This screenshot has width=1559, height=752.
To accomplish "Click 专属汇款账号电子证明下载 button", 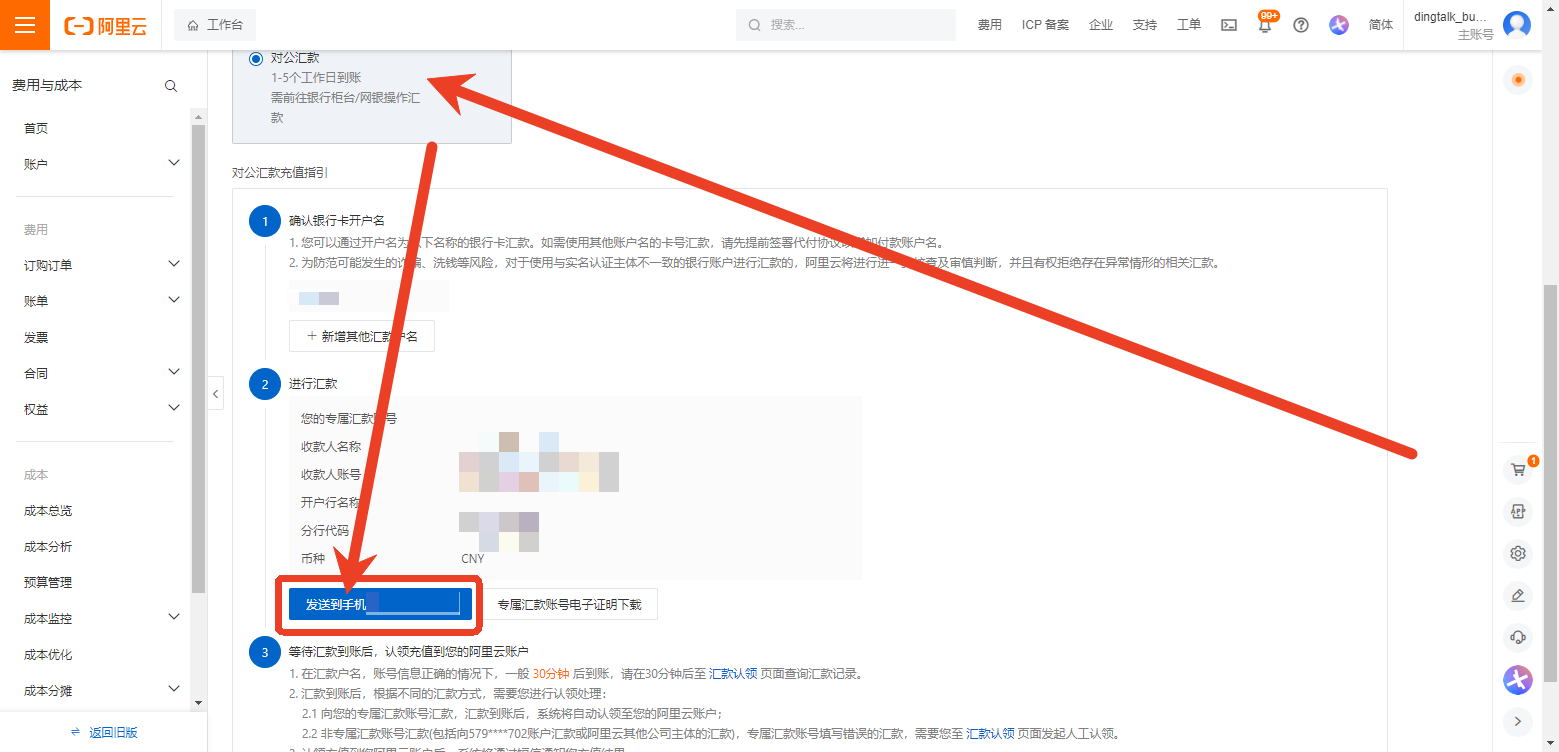I will click(569, 604).
